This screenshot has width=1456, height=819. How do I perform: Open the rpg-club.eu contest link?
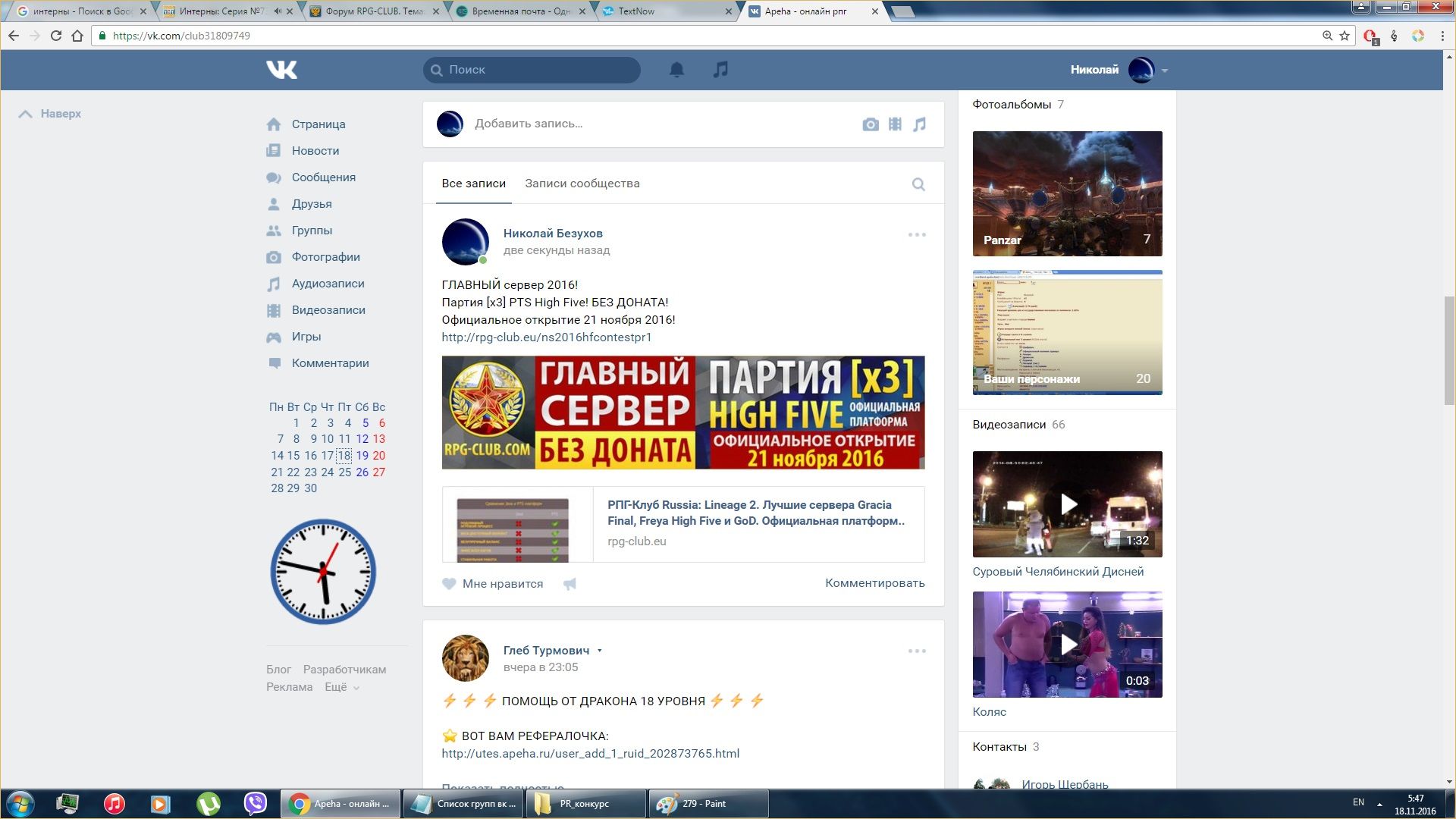[x=546, y=337]
